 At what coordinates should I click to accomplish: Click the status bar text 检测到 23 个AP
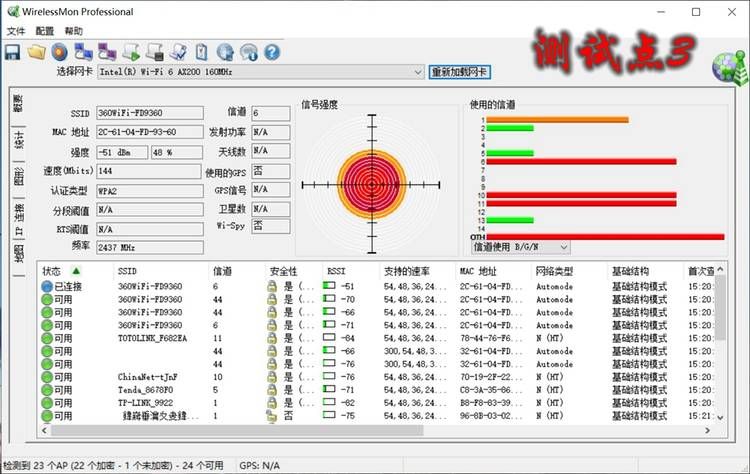[x=113, y=465]
